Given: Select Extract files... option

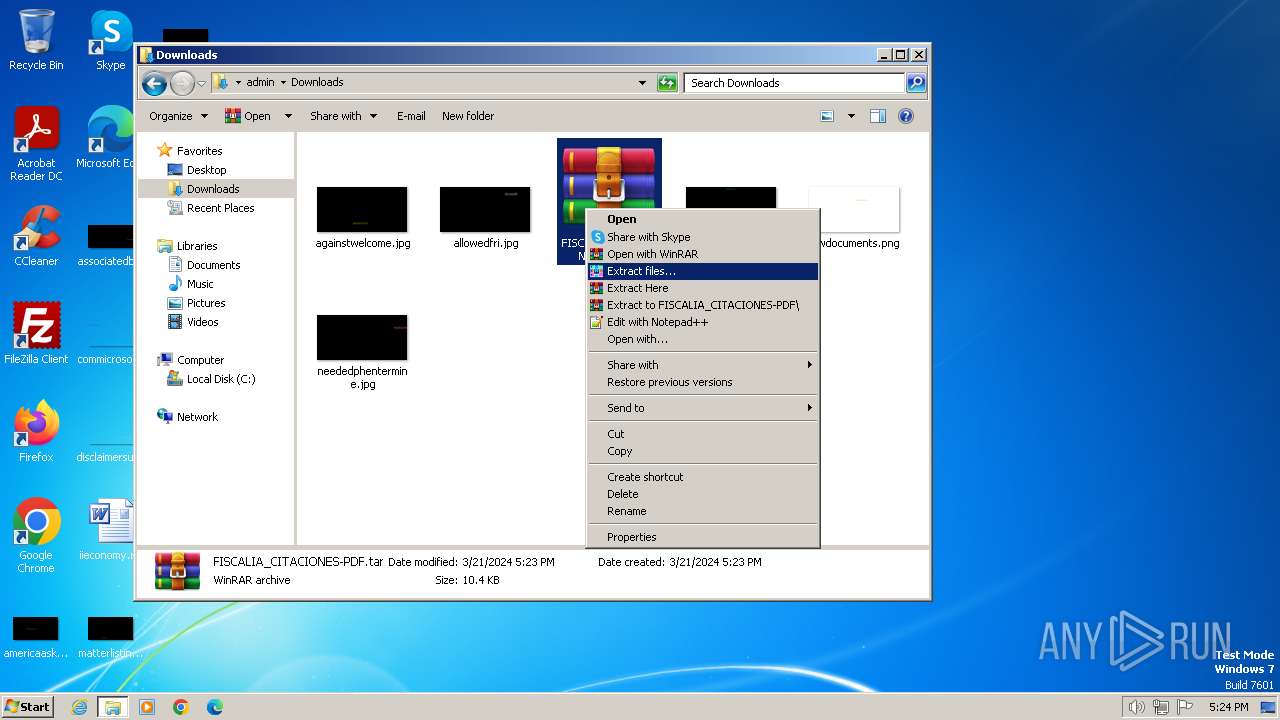Looking at the screenshot, I should coord(702,271).
